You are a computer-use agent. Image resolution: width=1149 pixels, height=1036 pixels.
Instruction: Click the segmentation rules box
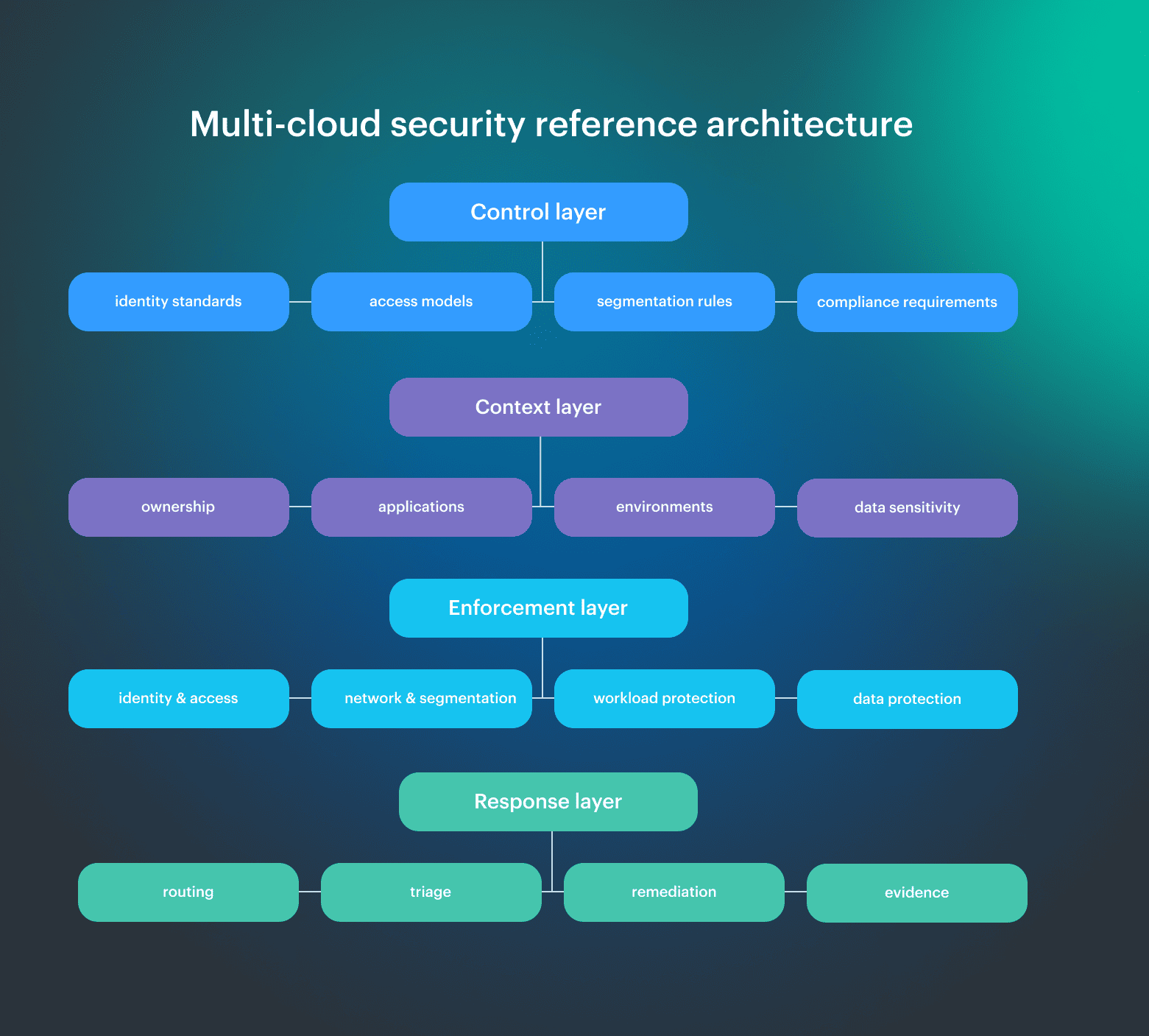point(663,301)
